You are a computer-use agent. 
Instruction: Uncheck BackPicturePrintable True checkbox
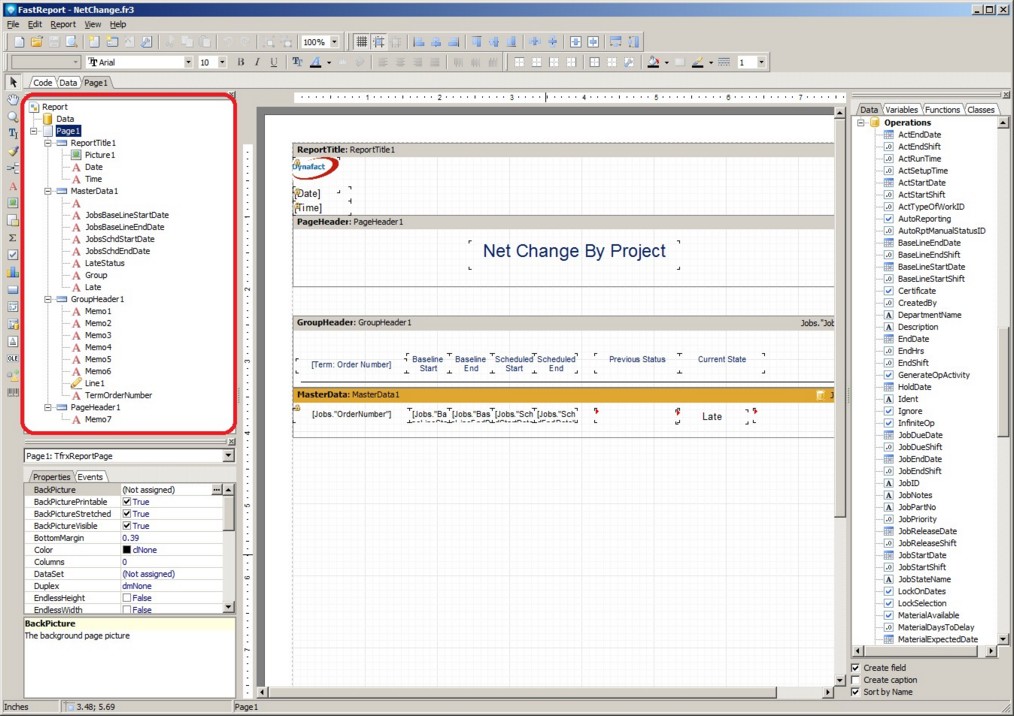(127, 502)
